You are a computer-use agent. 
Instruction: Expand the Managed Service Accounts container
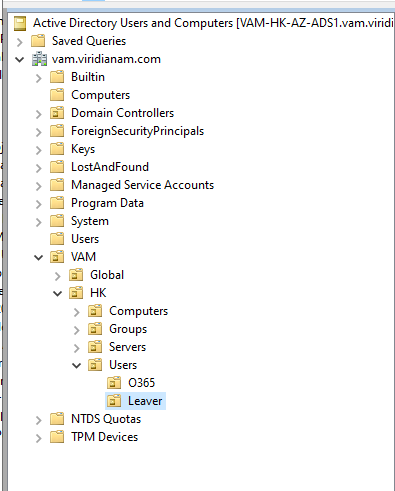click(39, 186)
